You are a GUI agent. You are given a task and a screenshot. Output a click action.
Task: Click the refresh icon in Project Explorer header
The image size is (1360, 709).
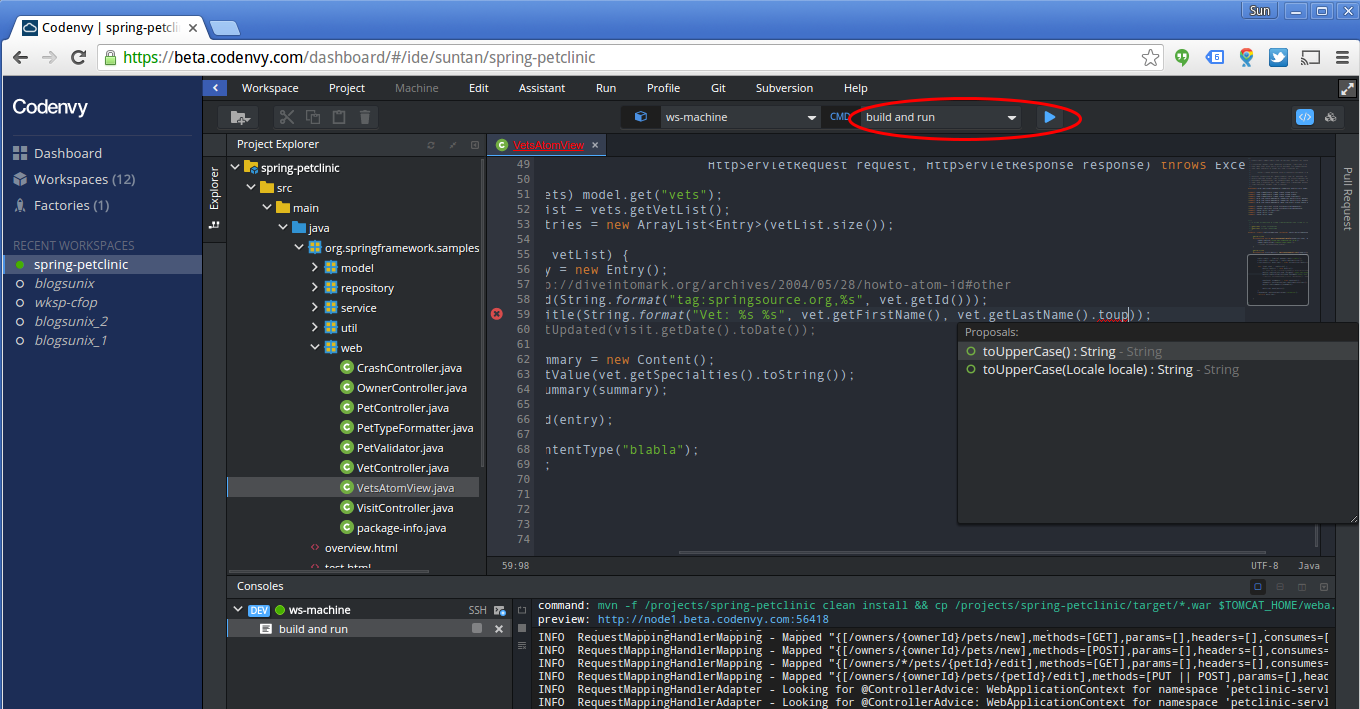(x=431, y=145)
